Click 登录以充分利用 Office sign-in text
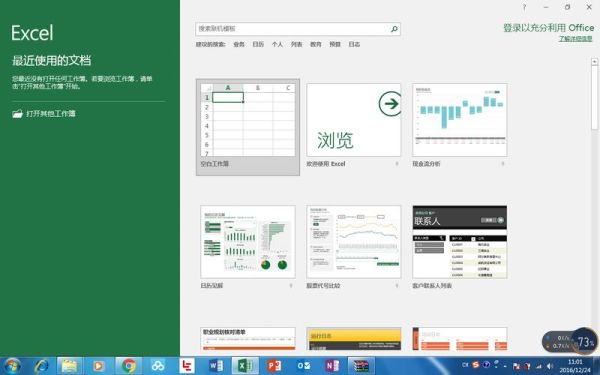The height and width of the screenshot is (375, 600). pos(548,28)
